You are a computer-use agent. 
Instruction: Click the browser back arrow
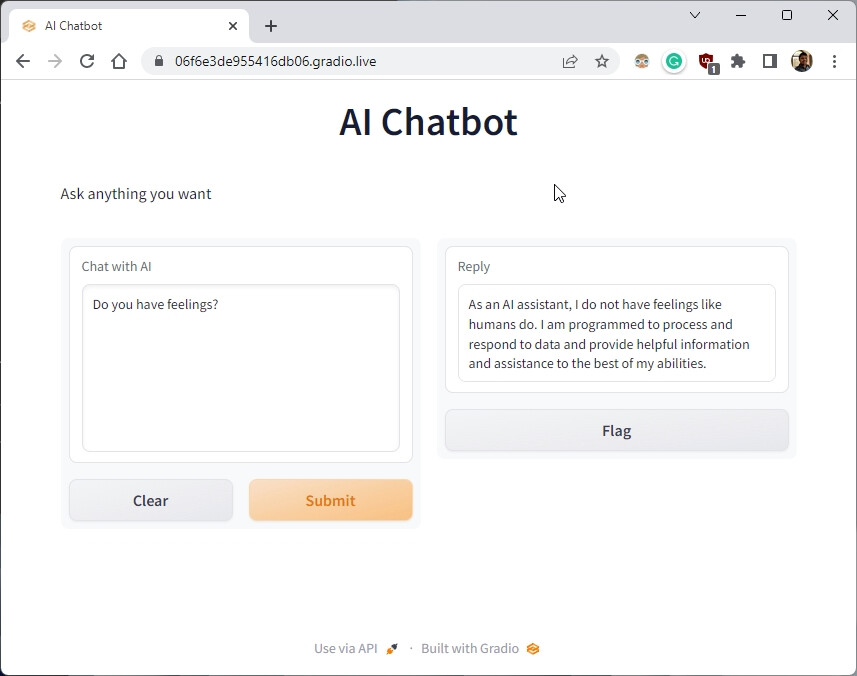coord(23,61)
